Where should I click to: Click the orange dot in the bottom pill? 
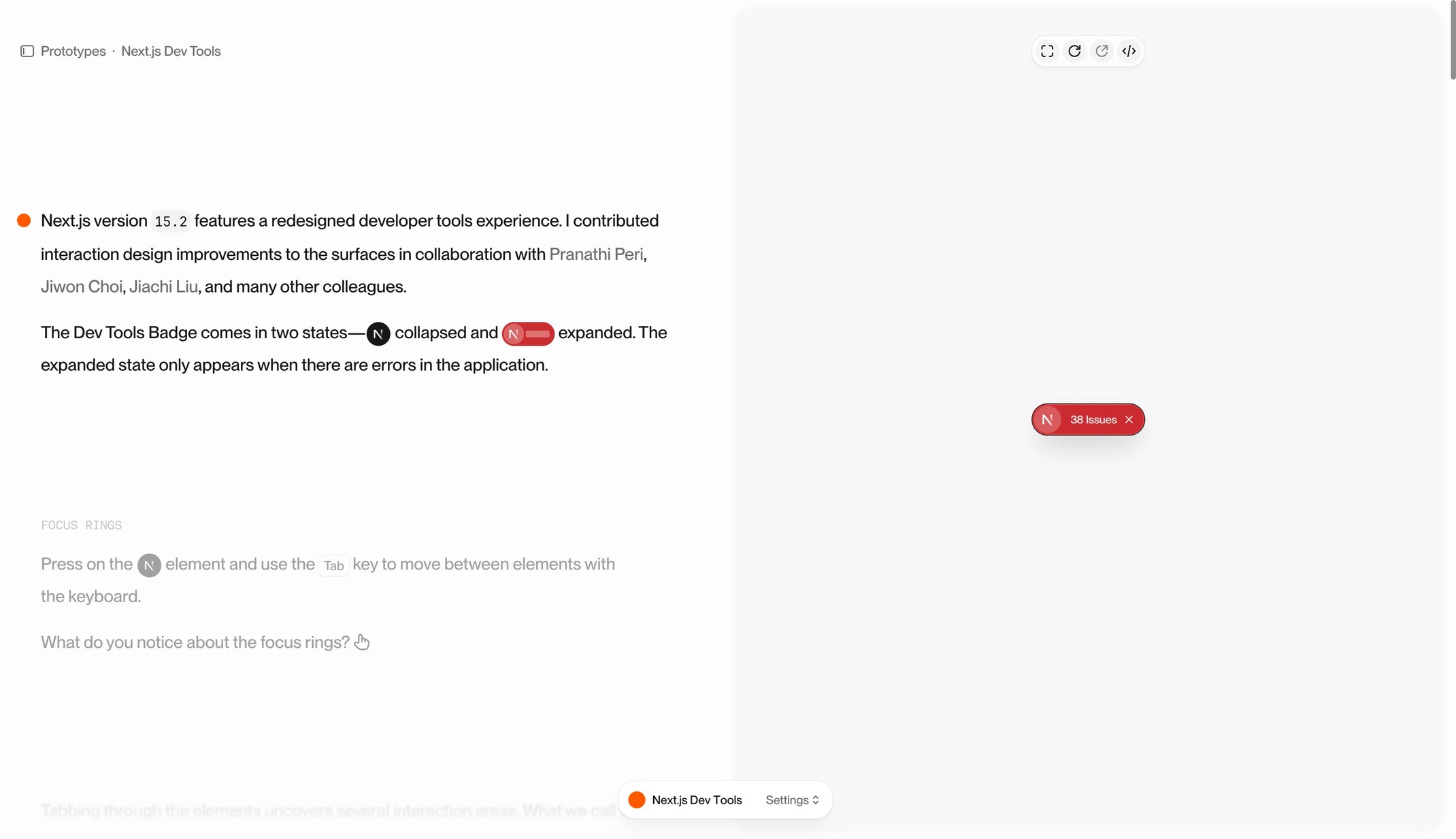(637, 800)
